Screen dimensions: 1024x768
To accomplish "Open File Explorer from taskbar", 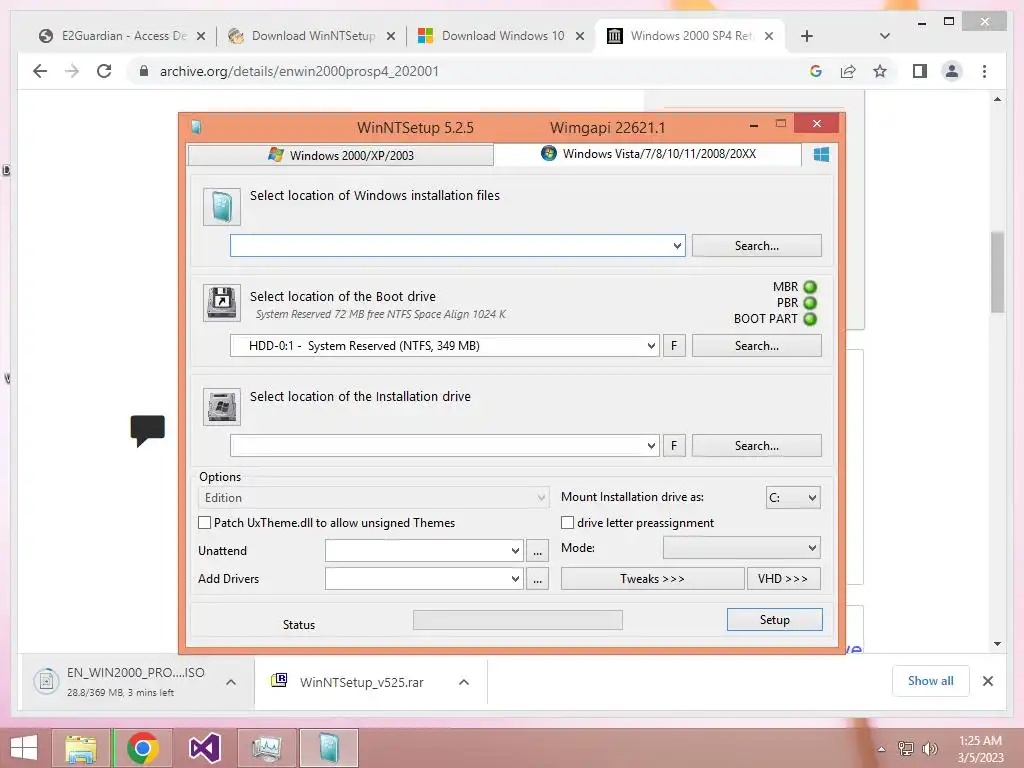I will coord(81,748).
